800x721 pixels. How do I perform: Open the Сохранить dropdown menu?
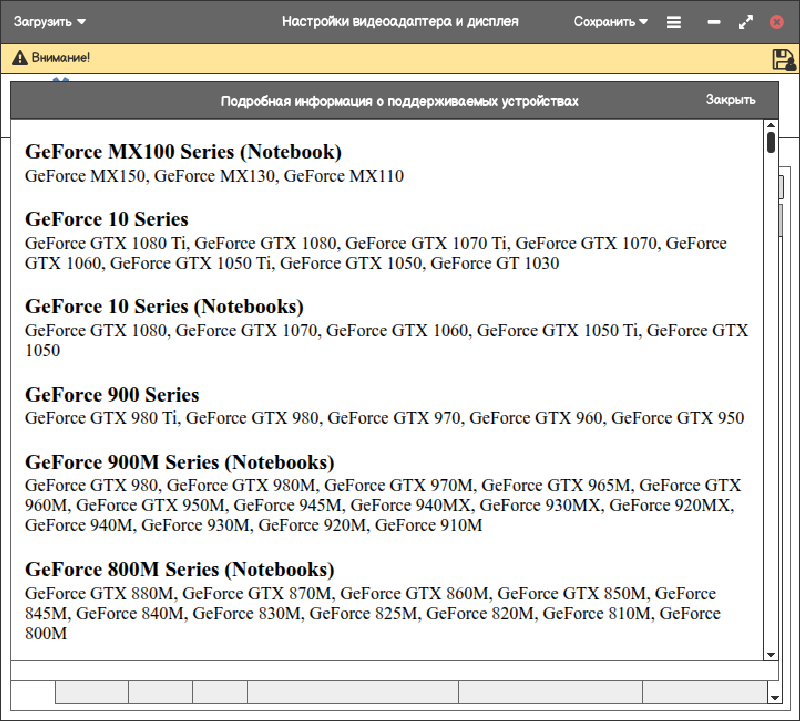[610, 21]
